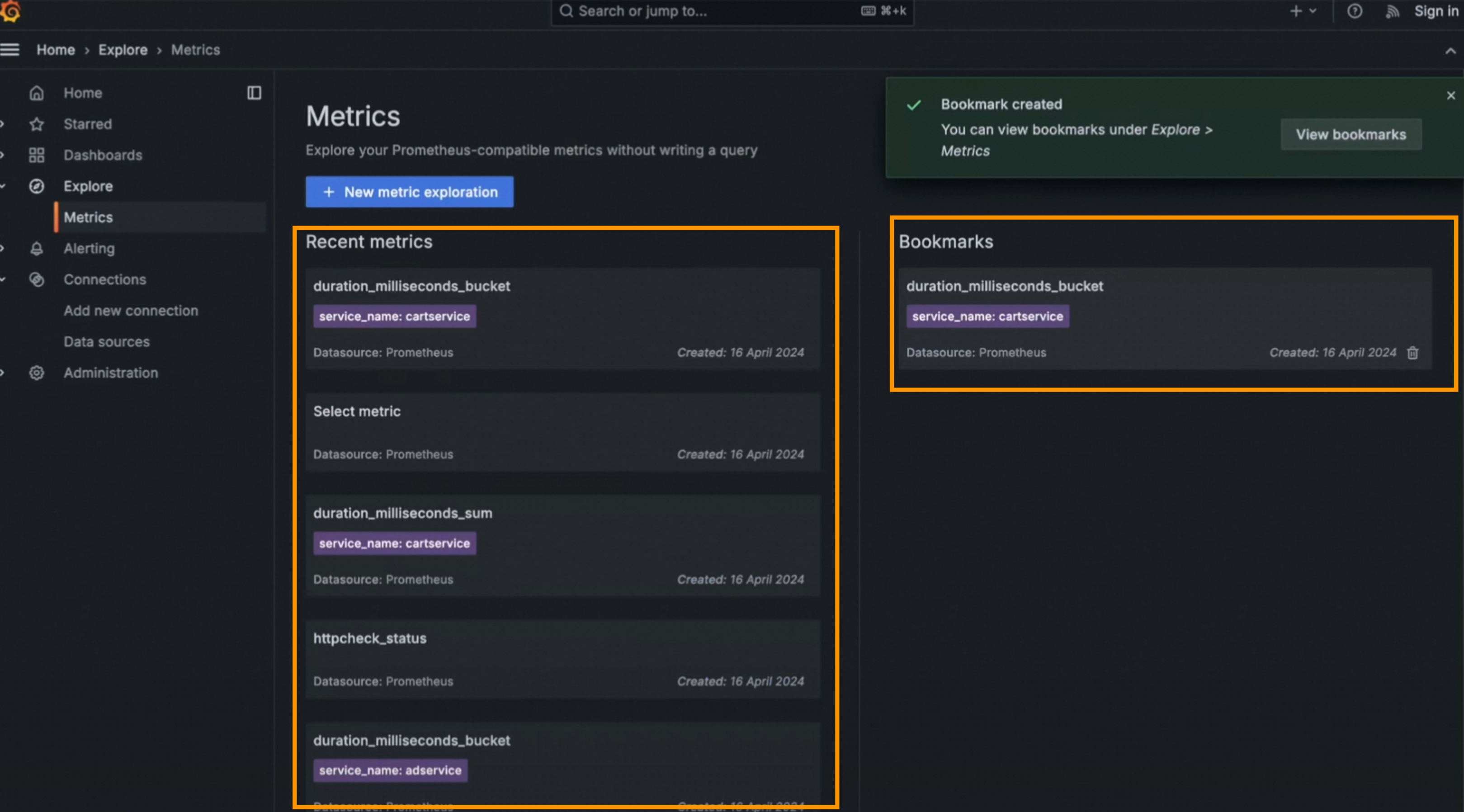Image resolution: width=1464 pixels, height=812 pixels.
Task: Open Administration in the sidebar
Action: click(x=111, y=373)
